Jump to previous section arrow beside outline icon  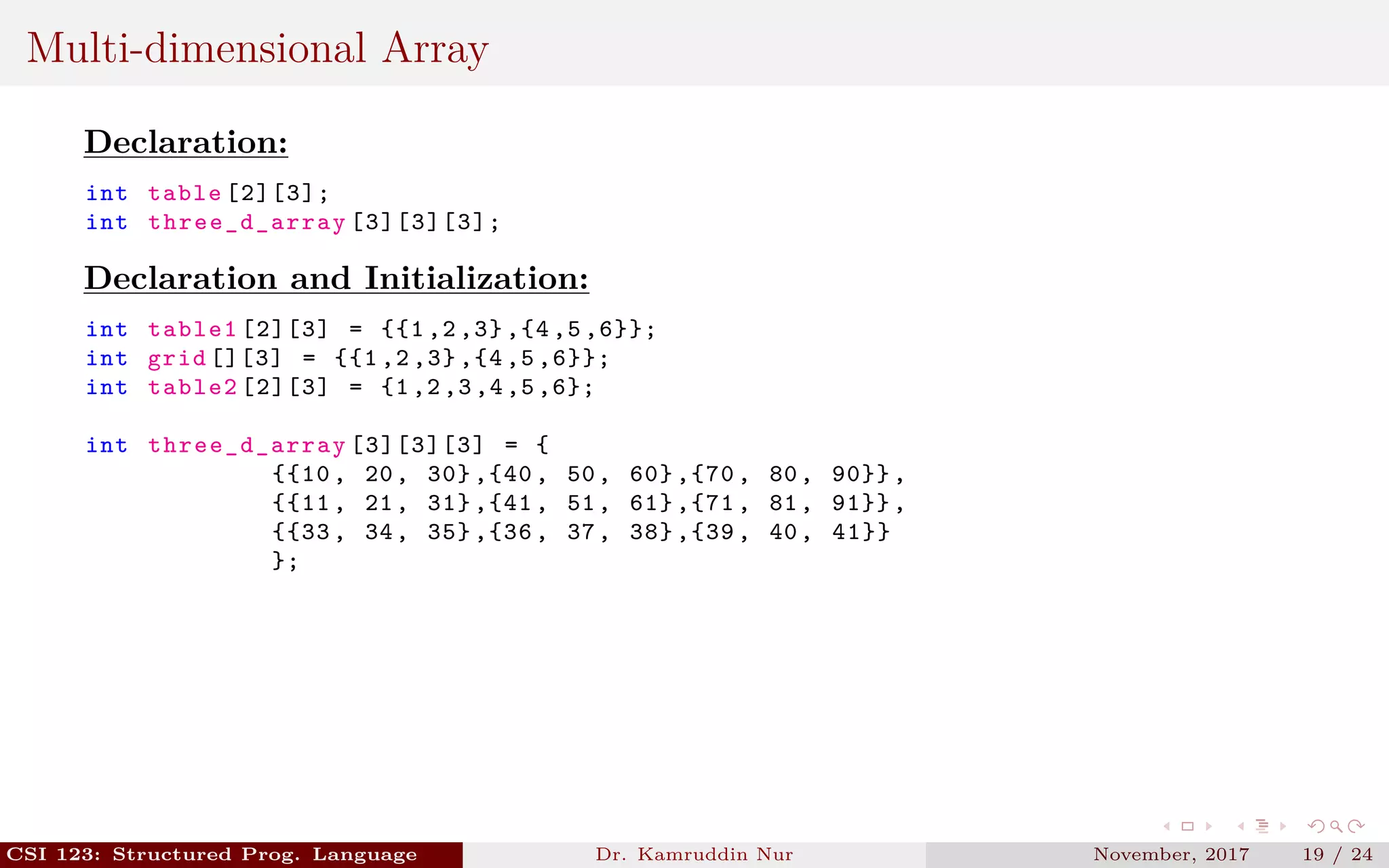(1241, 826)
